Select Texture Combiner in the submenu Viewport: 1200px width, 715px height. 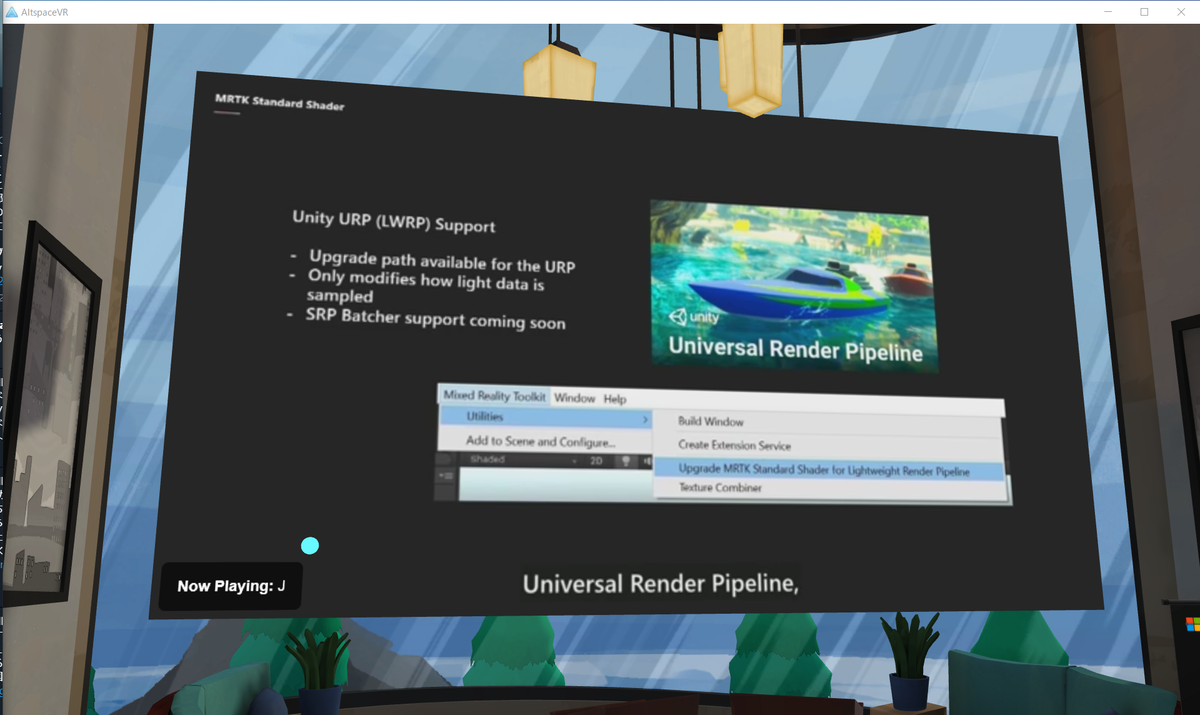(x=720, y=488)
